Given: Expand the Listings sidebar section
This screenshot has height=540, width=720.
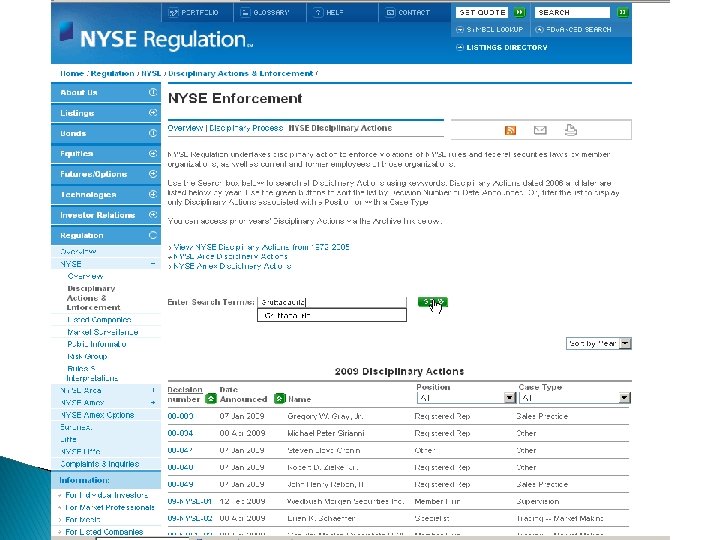Looking at the screenshot, I should pyautogui.click(x=106, y=113).
